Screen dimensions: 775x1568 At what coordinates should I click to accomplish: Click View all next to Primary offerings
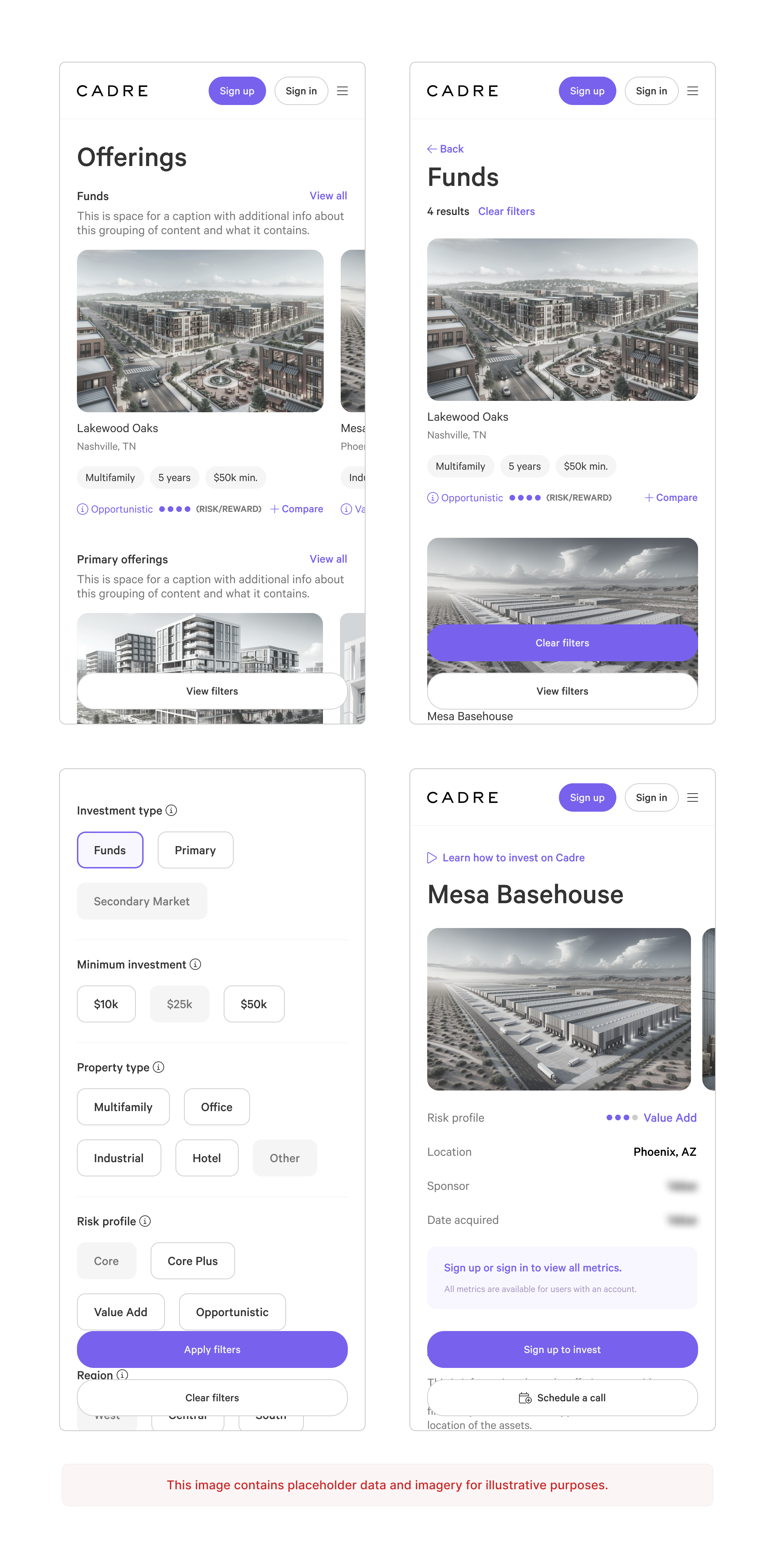click(328, 559)
